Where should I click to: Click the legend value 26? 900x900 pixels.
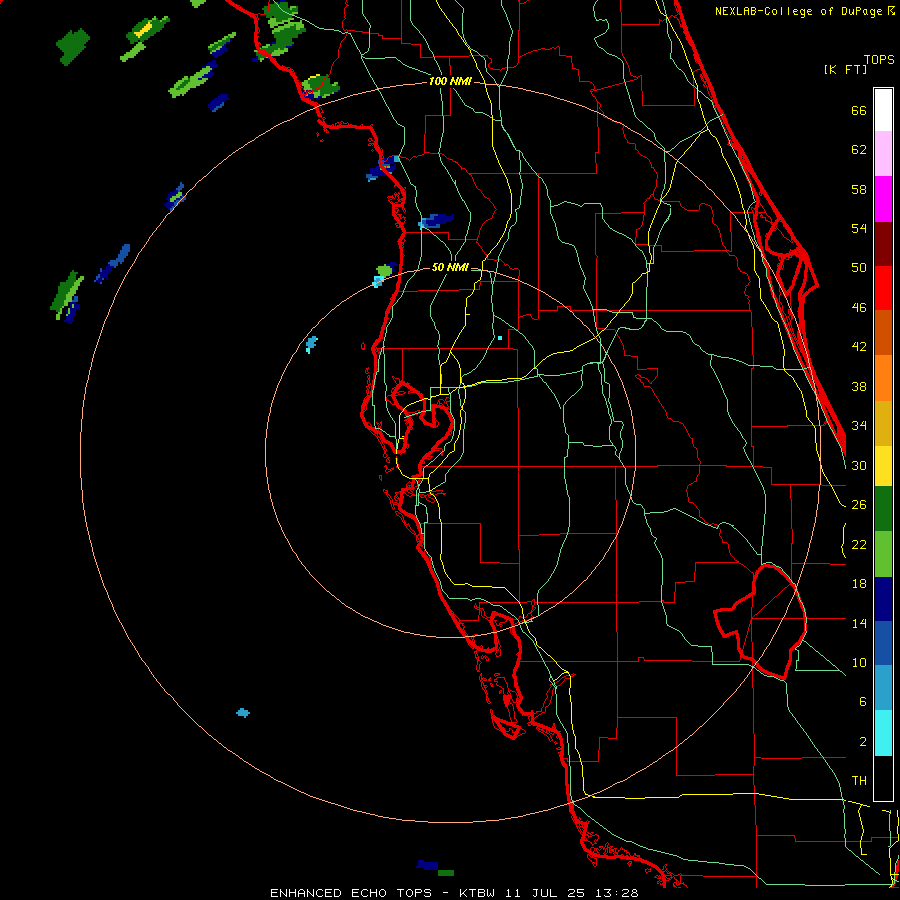[859, 505]
